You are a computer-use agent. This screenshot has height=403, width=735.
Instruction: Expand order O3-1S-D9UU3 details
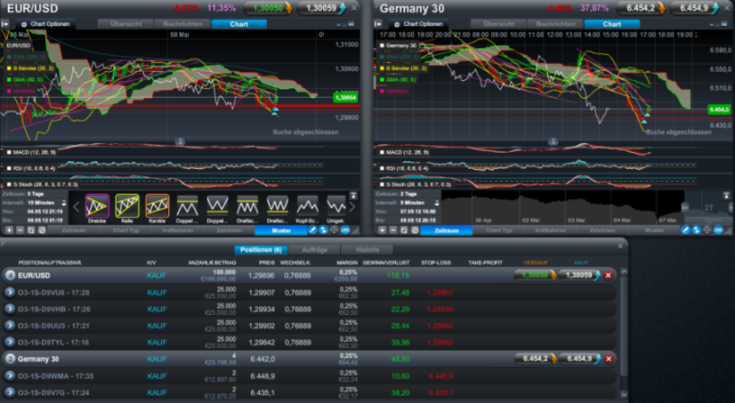[x=10, y=326]
